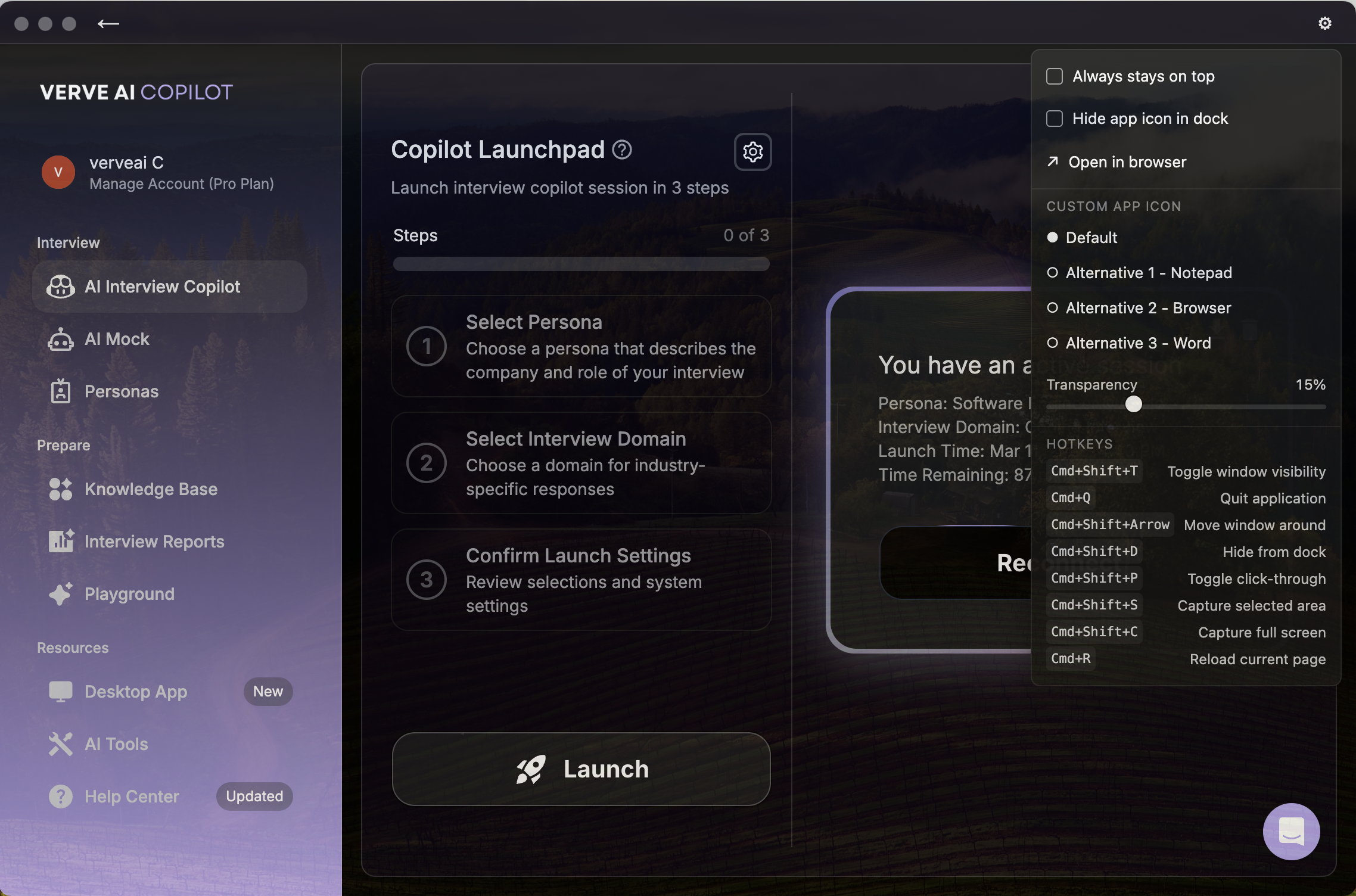Switch to the Desktop App section
The width and height of the screenshot is (1356, 896).
tap(135, 691)
